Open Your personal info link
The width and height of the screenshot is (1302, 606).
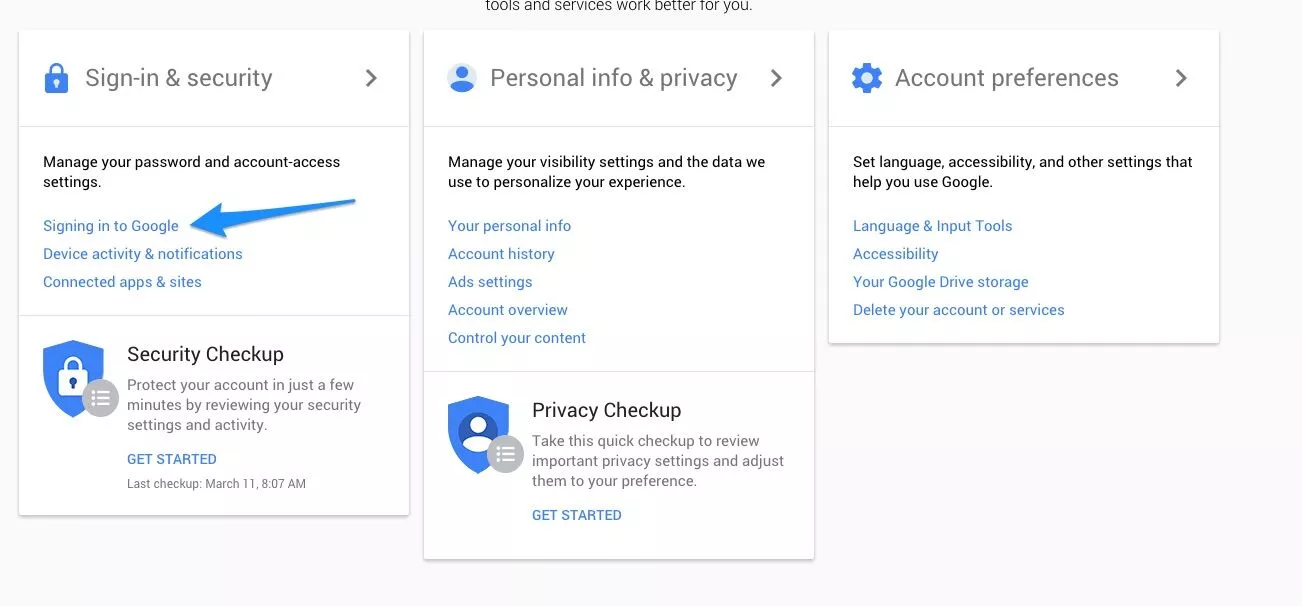click(510, 226)
